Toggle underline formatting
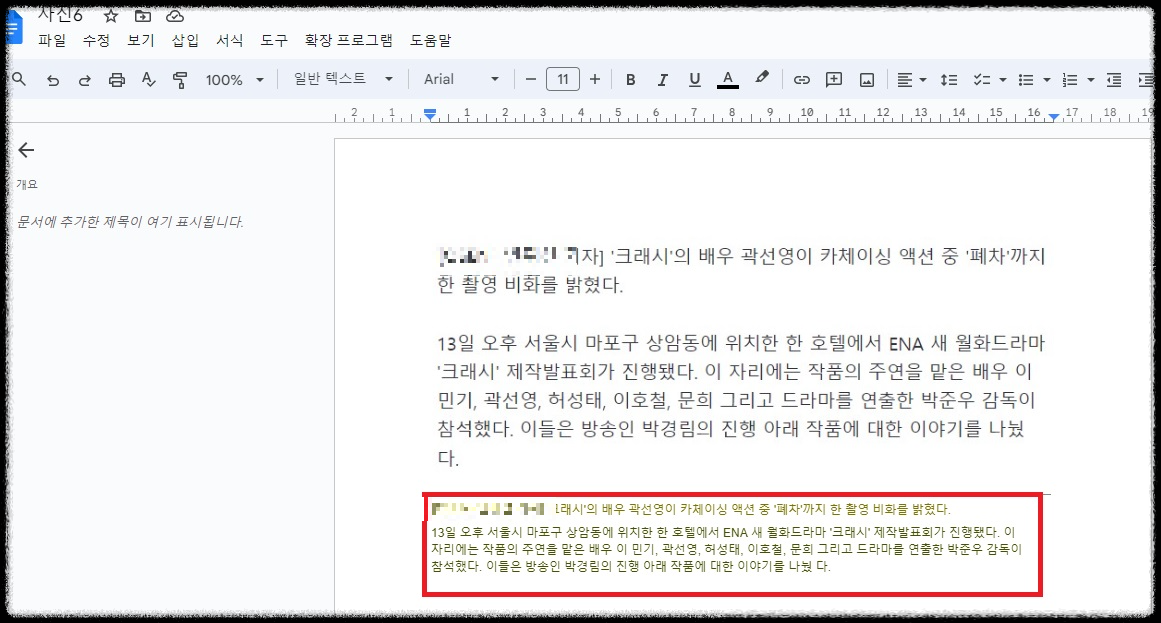Screen dimensions: 1161x623 [694, 78]
